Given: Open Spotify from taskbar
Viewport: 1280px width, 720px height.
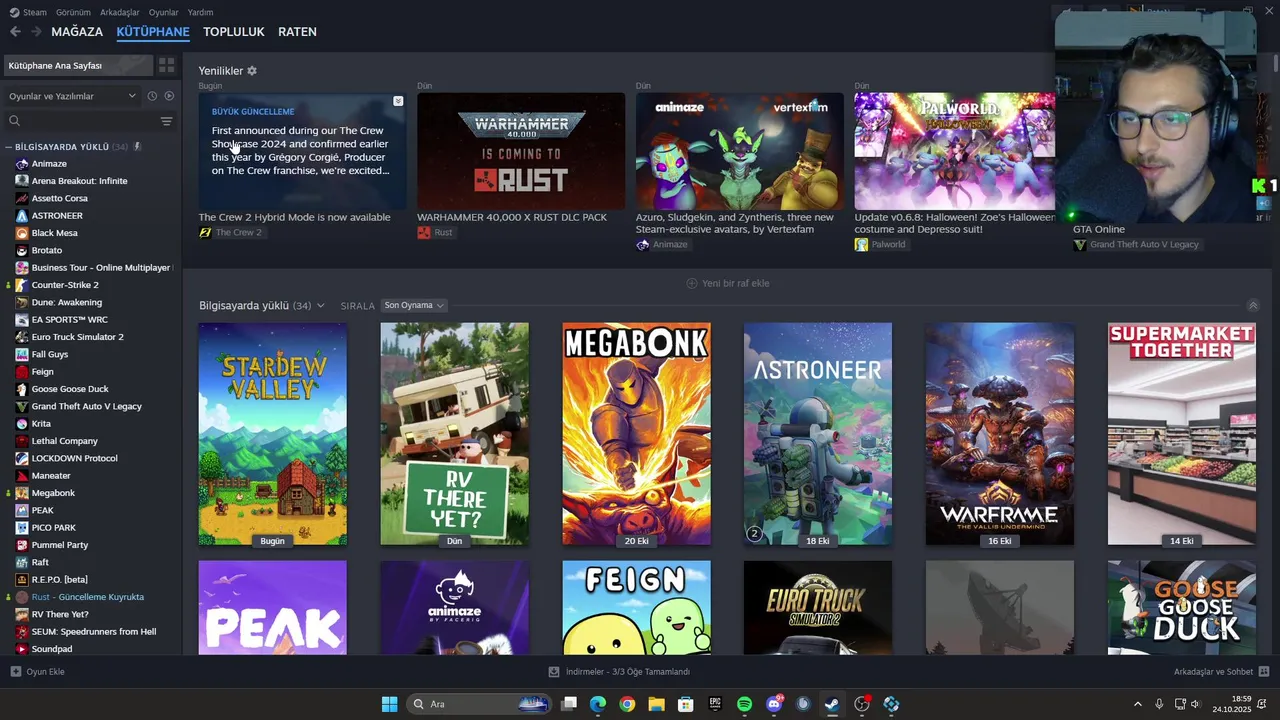Looking at the screenshot, I should pyautogui.click(x=744, y=704).
